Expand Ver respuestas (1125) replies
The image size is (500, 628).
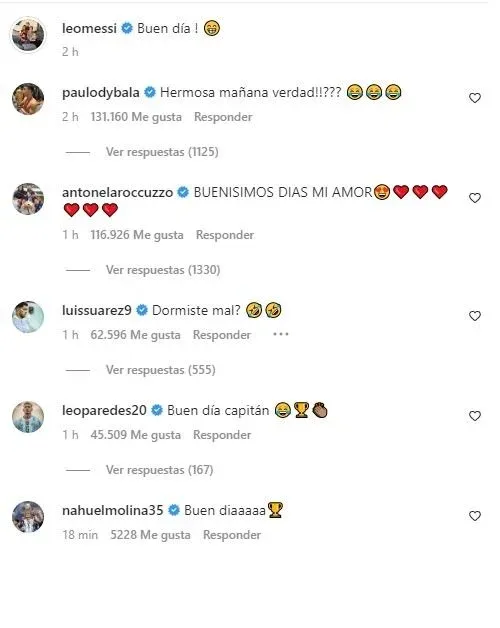pos(162,152)
